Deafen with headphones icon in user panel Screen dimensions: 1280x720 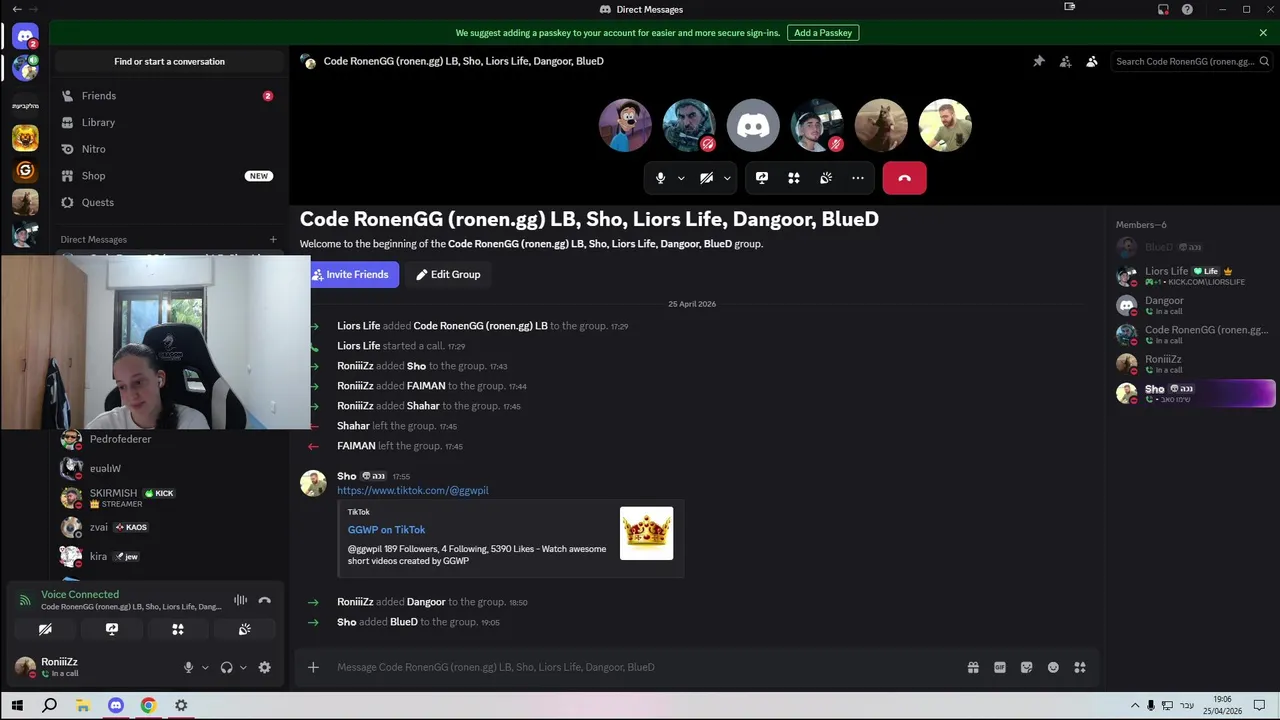click(x=227, y=667)
